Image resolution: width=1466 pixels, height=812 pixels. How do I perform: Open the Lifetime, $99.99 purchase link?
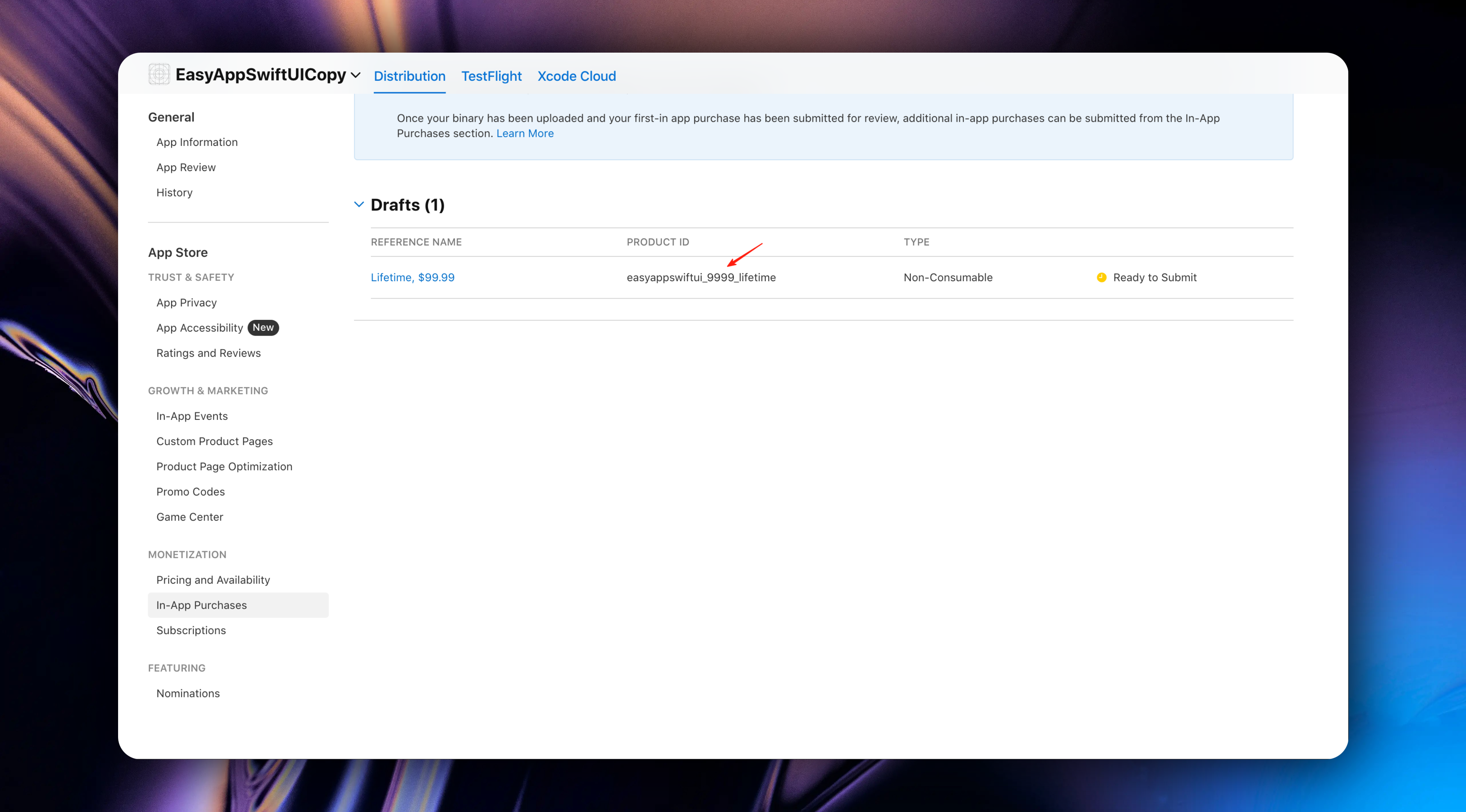pyautogui.click(x=412, y=277)
